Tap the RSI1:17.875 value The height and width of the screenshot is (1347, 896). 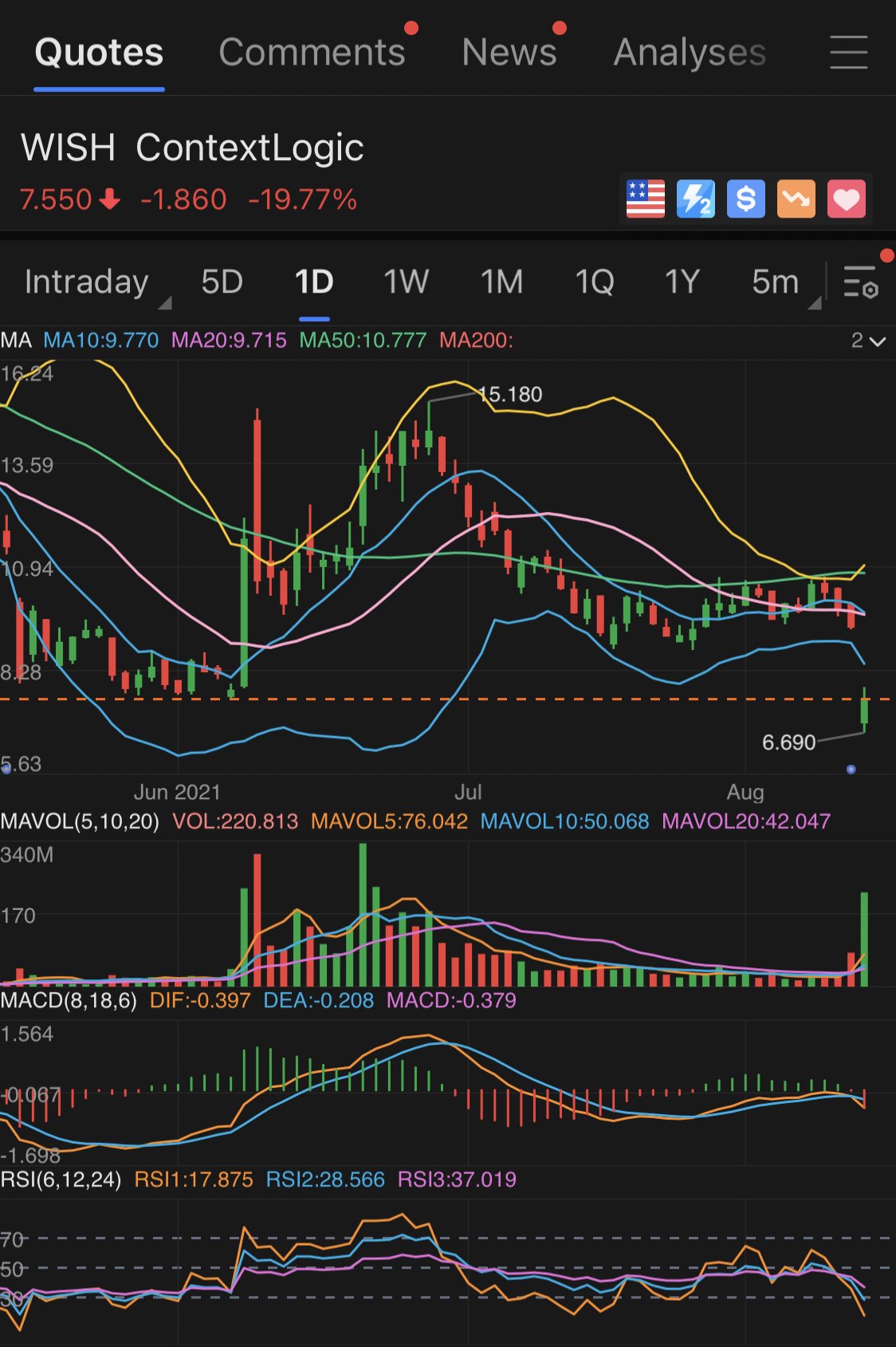pos(194,1180)
